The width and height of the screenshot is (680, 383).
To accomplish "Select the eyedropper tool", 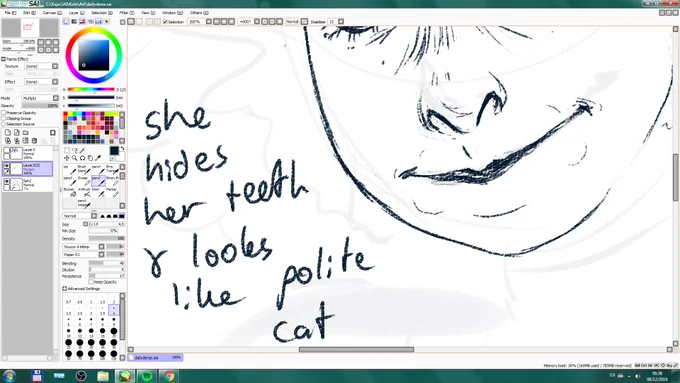I will pyautogui.click(x=98, y=158).
